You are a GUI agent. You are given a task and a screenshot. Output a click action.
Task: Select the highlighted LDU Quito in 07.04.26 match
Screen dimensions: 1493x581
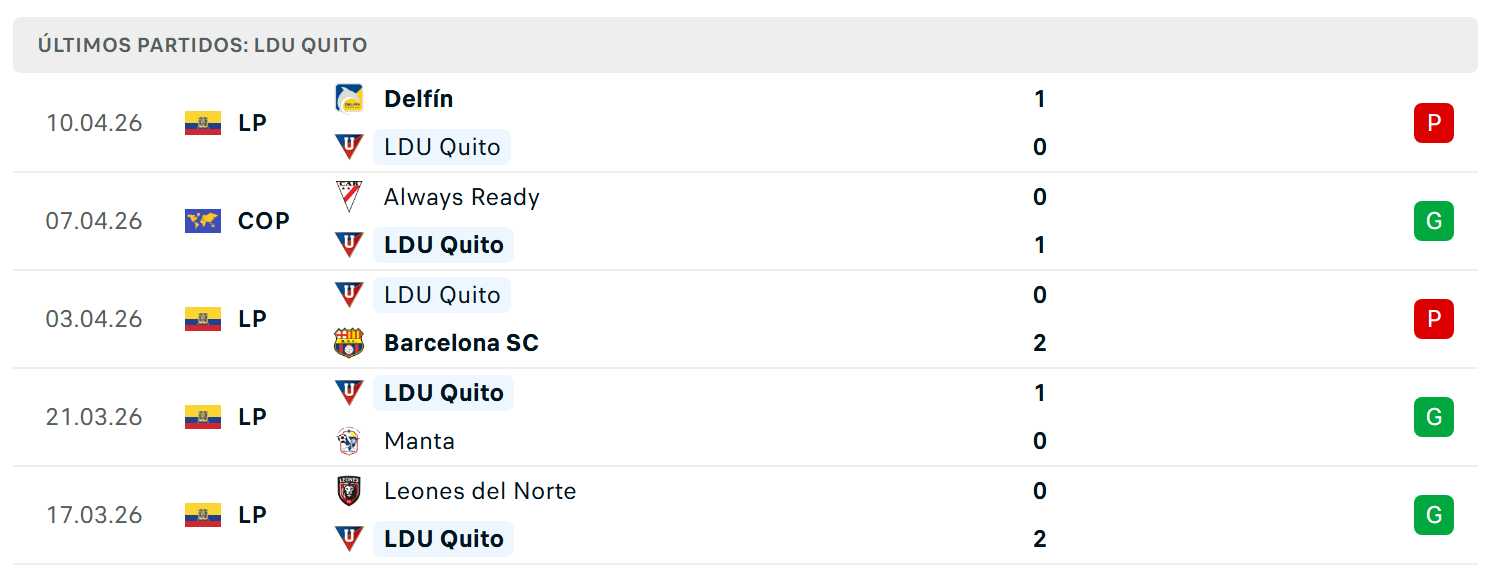pyautogui.click(x=443, y=245)
